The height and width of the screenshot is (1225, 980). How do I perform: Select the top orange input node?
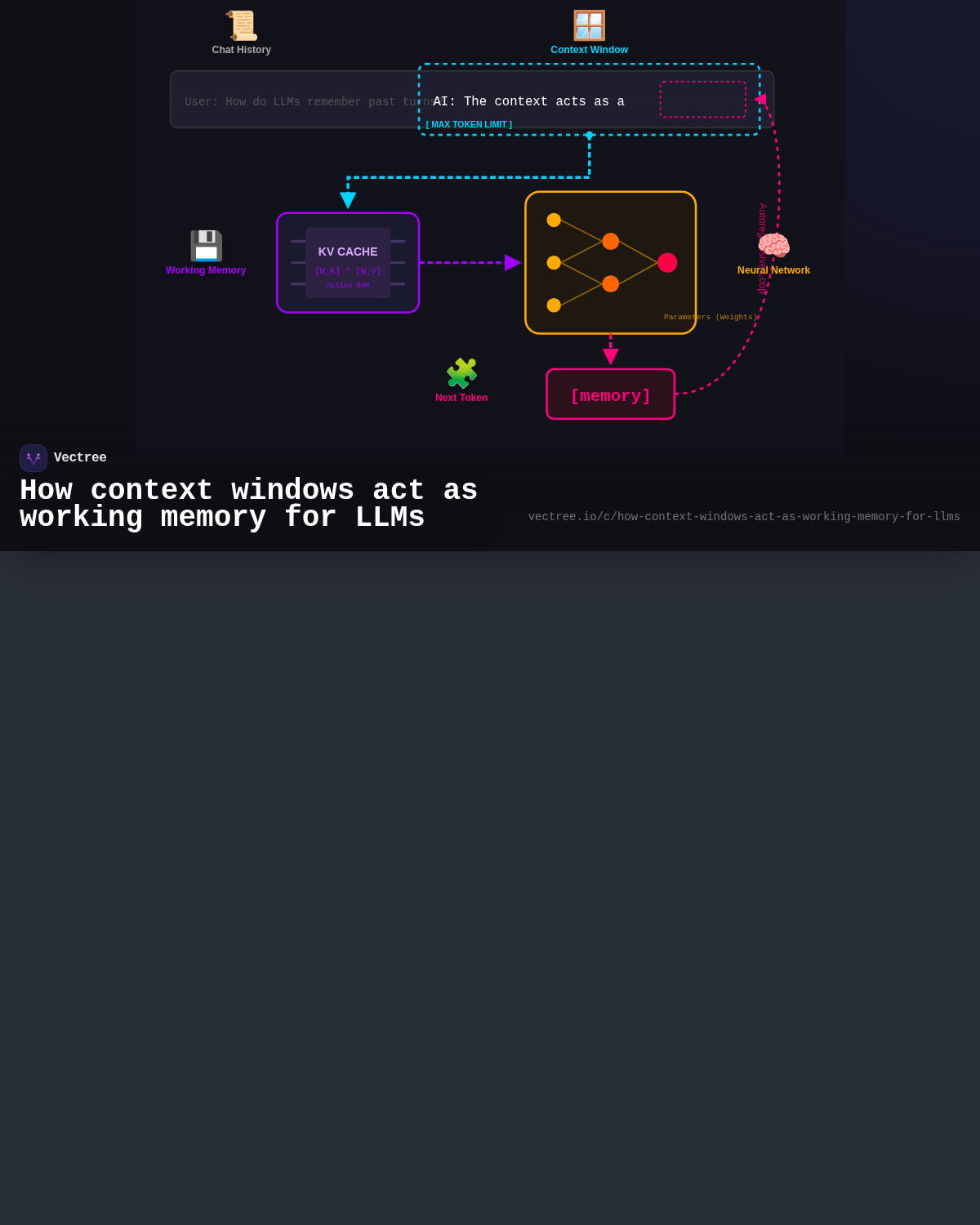554,220
